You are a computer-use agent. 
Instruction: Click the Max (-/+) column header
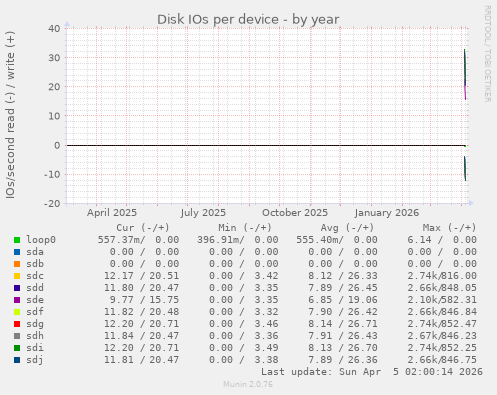[449, 228]
